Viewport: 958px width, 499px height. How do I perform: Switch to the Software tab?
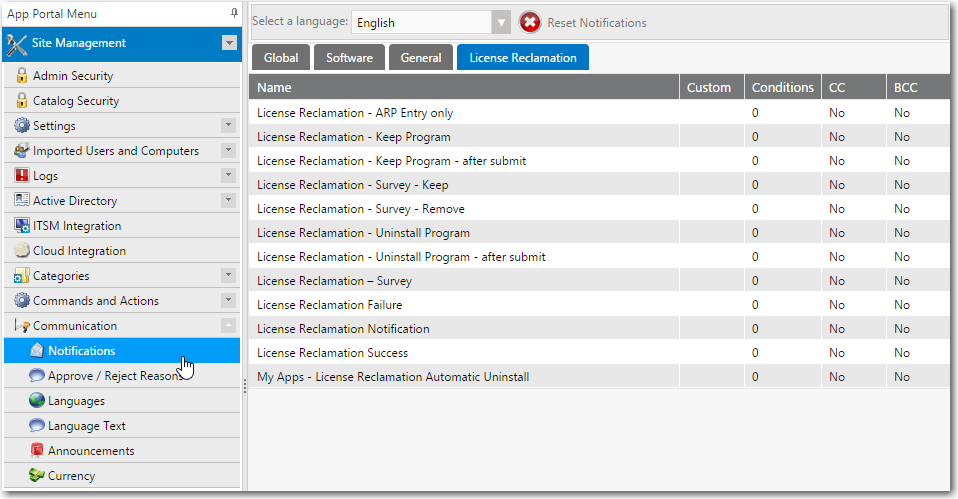349,58
